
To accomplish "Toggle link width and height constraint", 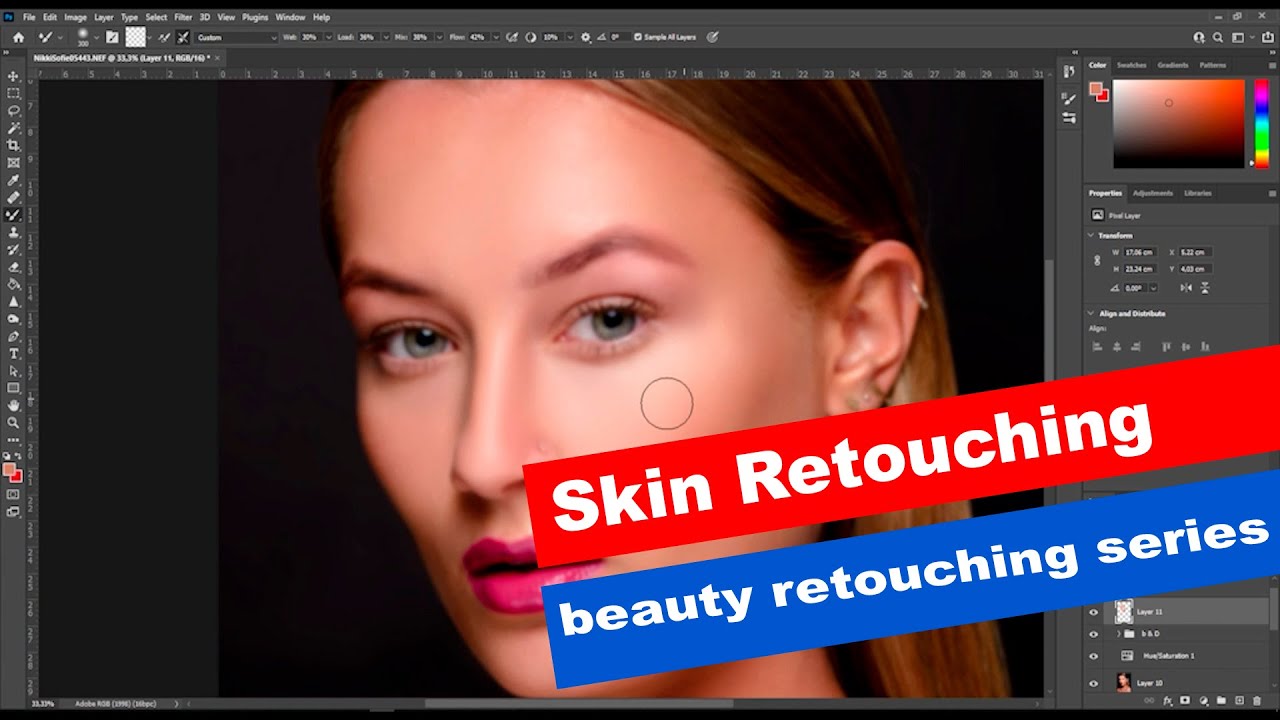I will [x=1097, y=260].
